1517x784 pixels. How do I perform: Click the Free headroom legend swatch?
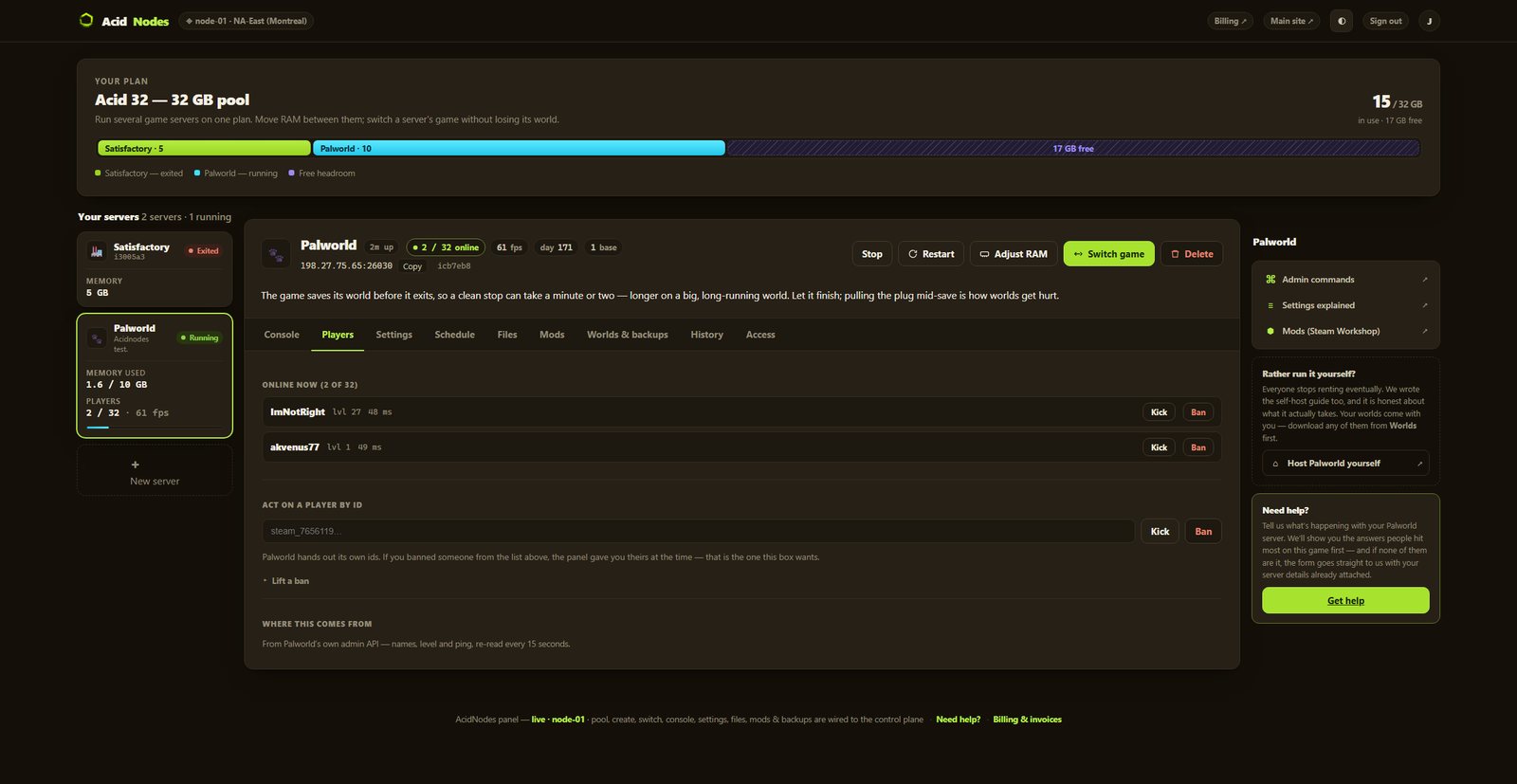coord(291,173)
